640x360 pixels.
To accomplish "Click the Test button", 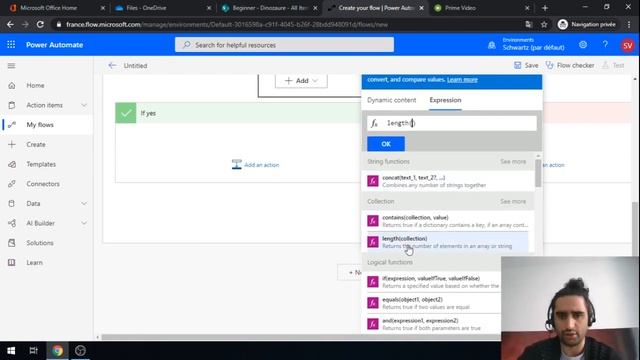I will 613,65.
